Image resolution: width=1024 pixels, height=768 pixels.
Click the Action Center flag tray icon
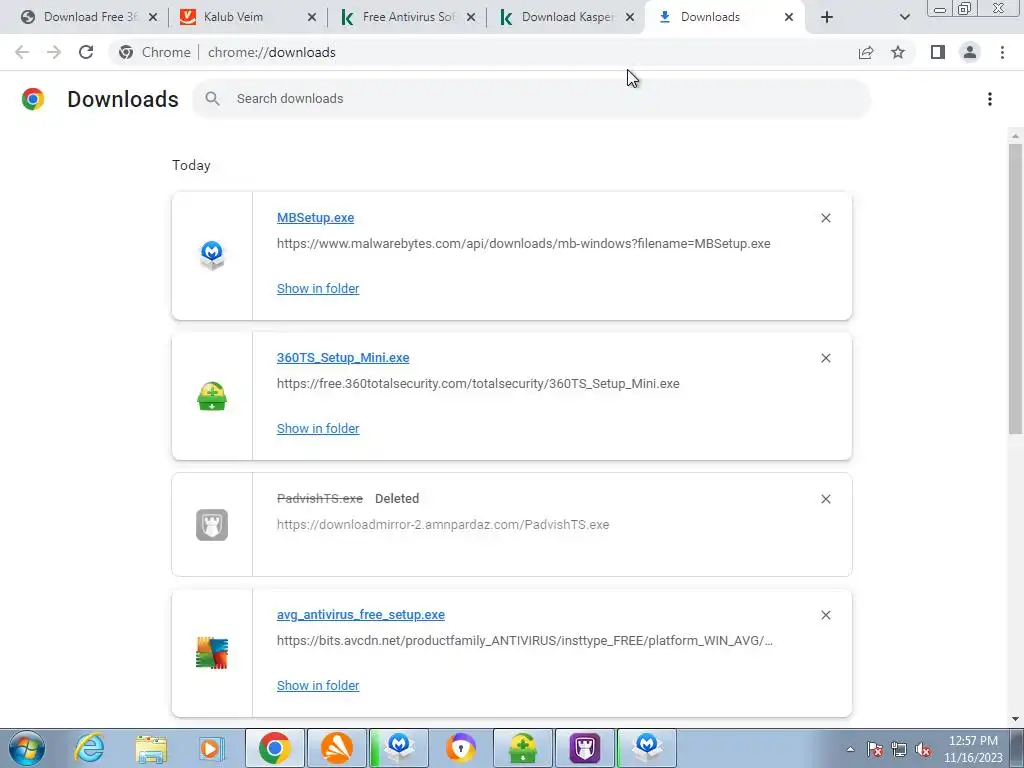point(875,749)
